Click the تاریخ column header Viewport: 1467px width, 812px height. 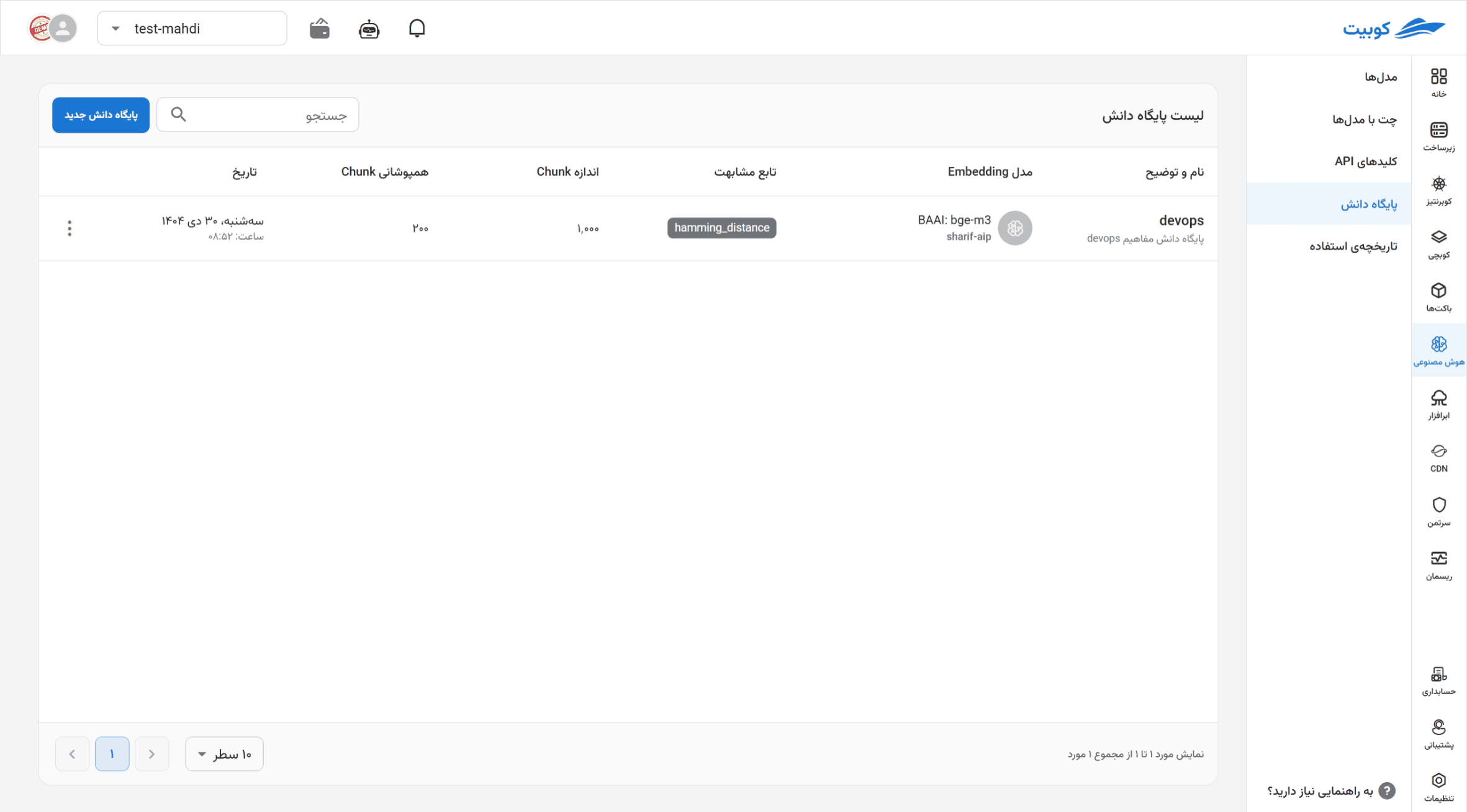tap(245, 172)
